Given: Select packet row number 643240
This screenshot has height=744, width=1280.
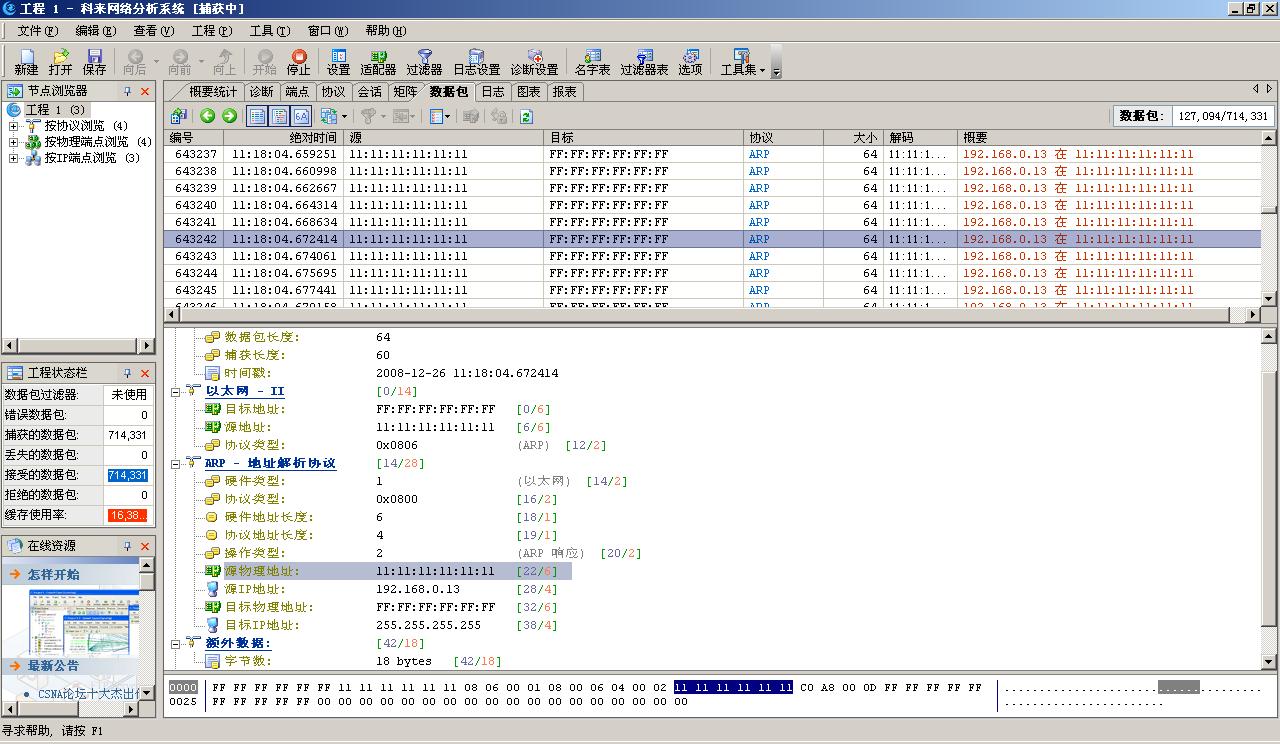Looking at the screenshot, I should click(196, 205).
